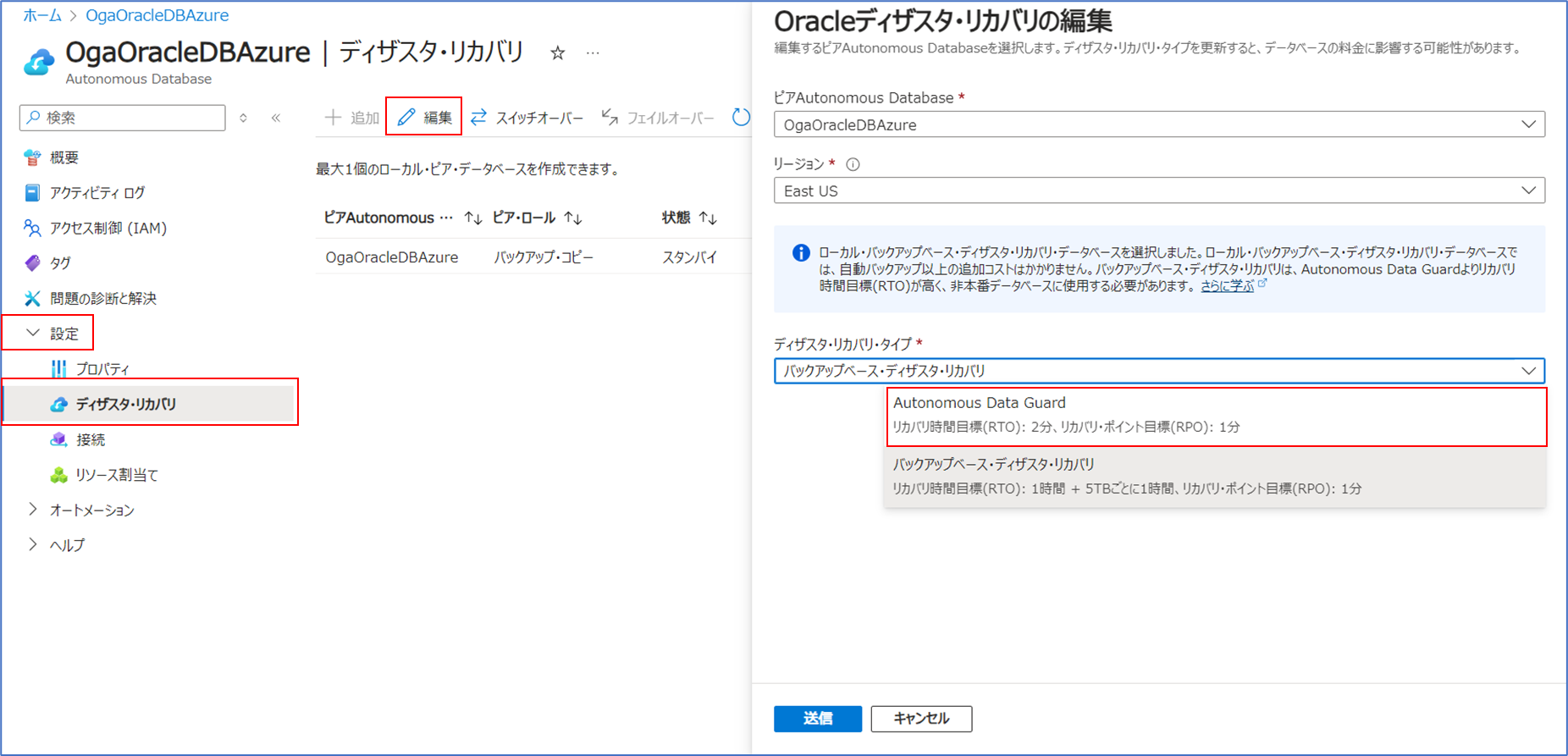Go to OgaOracleDBAzure breadcrumb
The height and width of the screenshot is (756, 1568).
(157, 15)
